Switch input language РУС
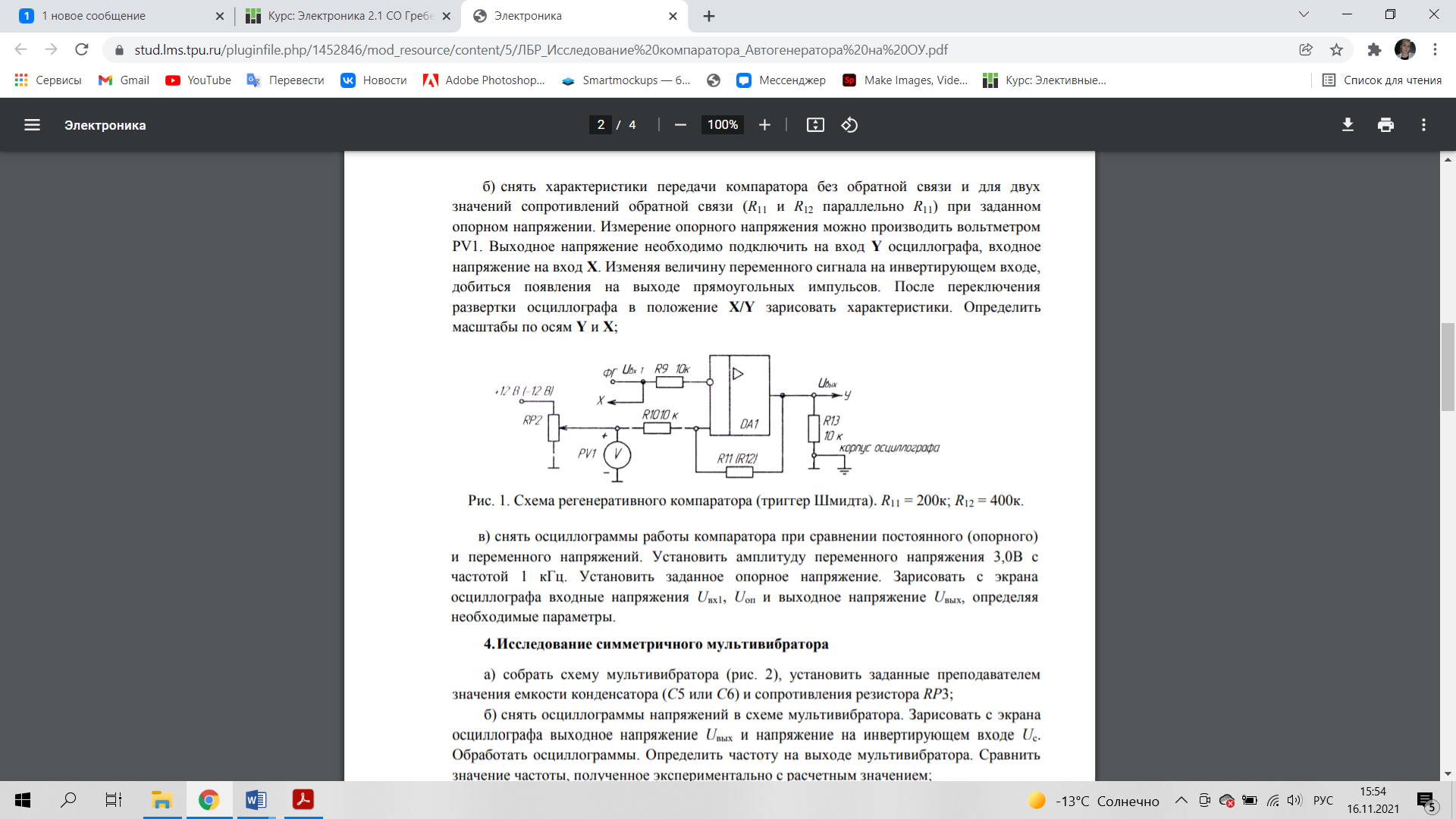This screenshot has height=819, width=1456. tap(1323, 800)
